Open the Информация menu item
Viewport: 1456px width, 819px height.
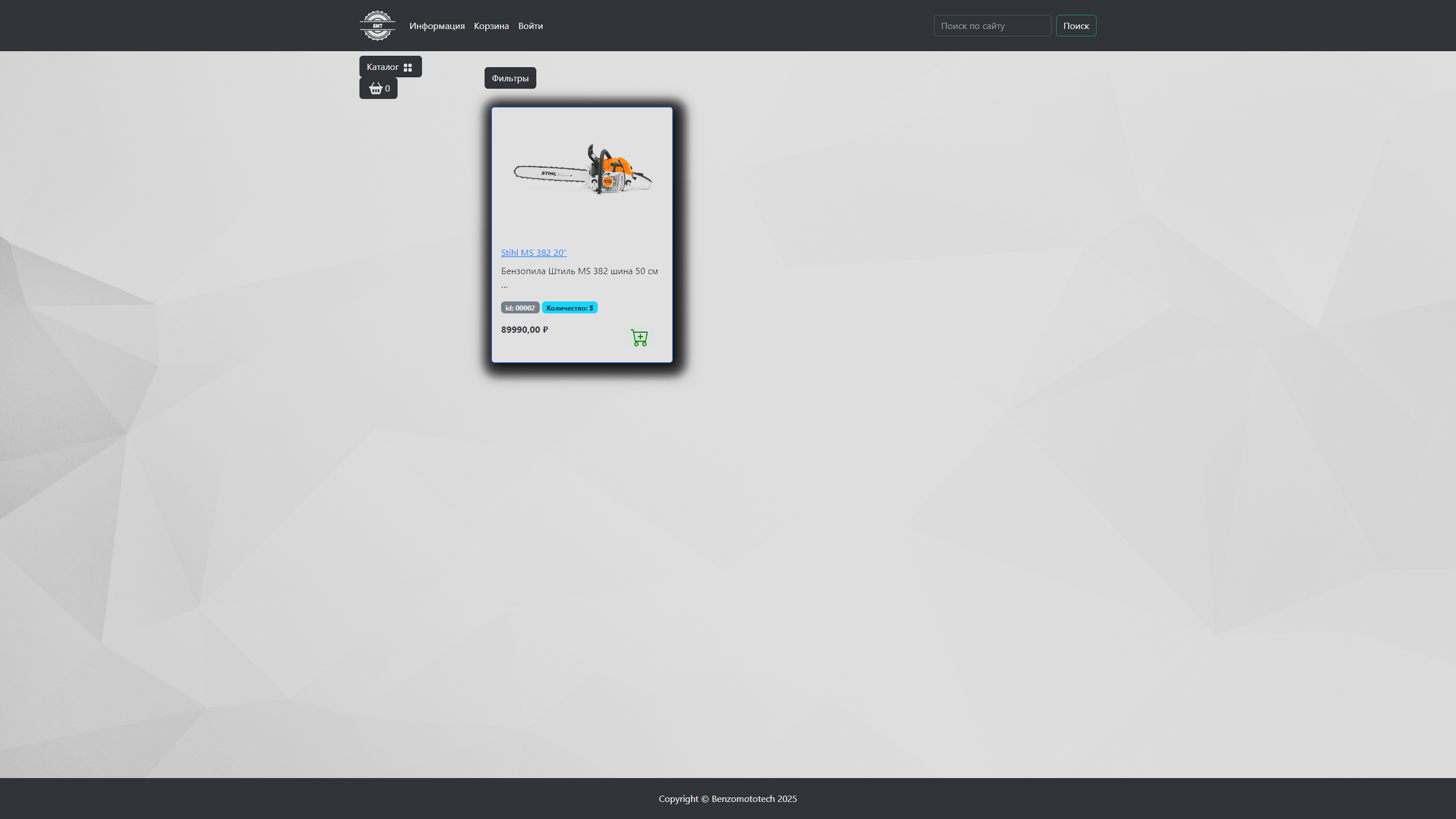tap(437, 26)
